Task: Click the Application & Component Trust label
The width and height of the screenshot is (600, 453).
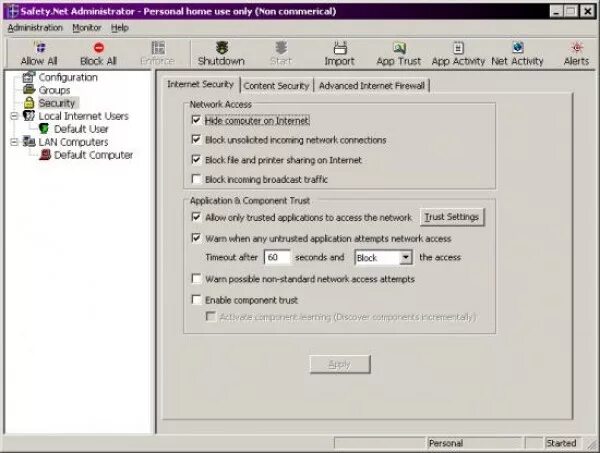Action: tap(250, 200)
